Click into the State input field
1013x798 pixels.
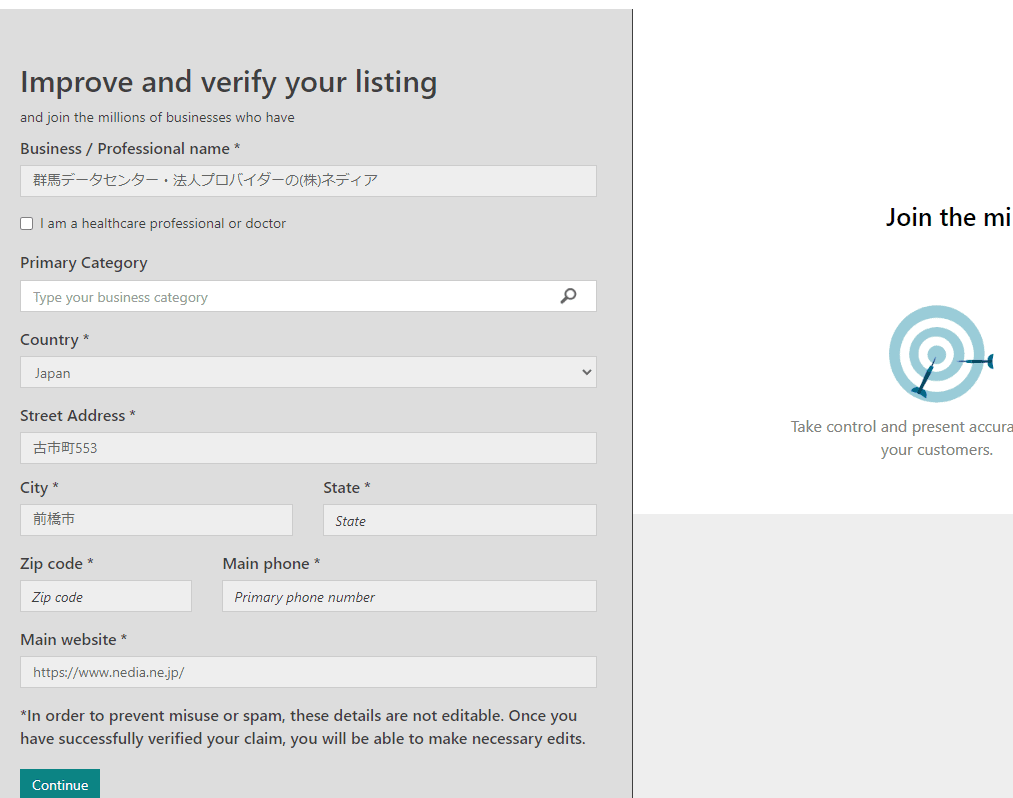tap(460, 520)
